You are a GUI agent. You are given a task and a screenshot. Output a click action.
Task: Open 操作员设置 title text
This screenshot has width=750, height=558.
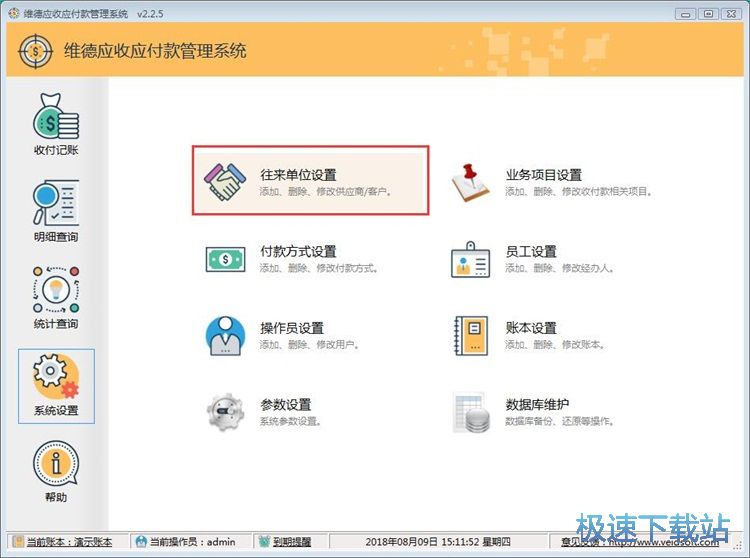292,328
